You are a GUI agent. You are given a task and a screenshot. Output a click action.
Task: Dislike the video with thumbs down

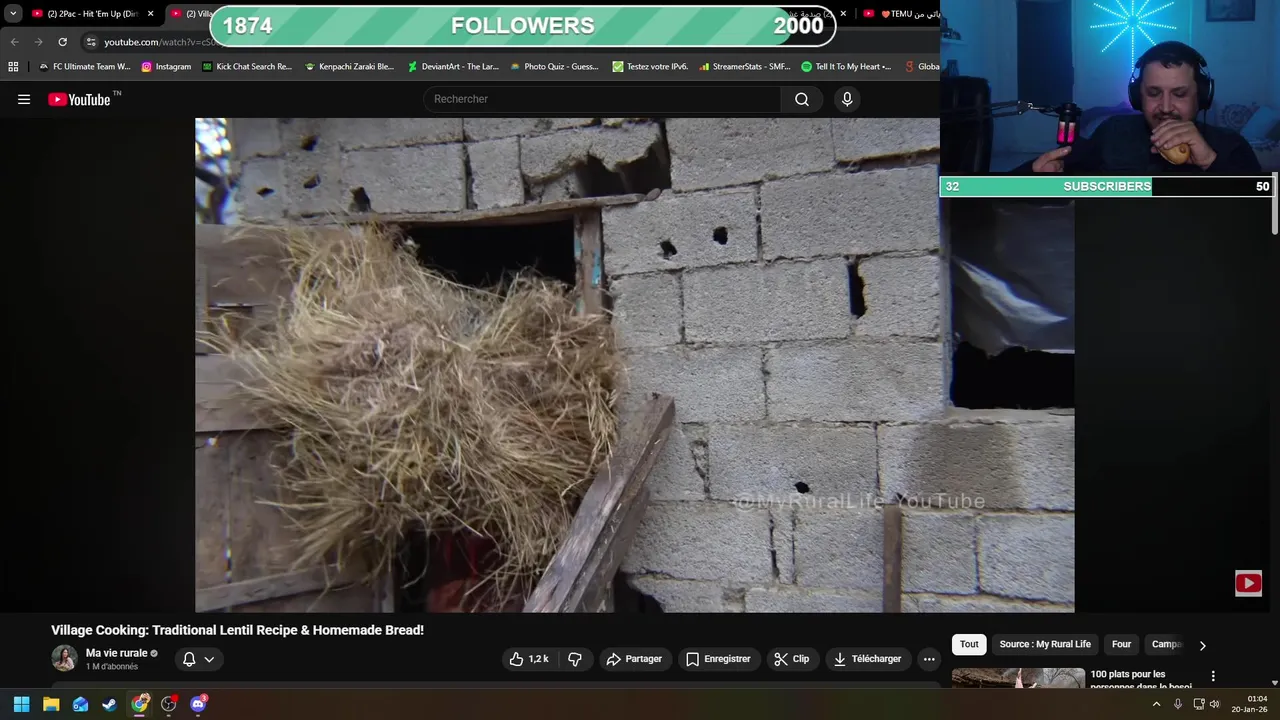(575, 659)
